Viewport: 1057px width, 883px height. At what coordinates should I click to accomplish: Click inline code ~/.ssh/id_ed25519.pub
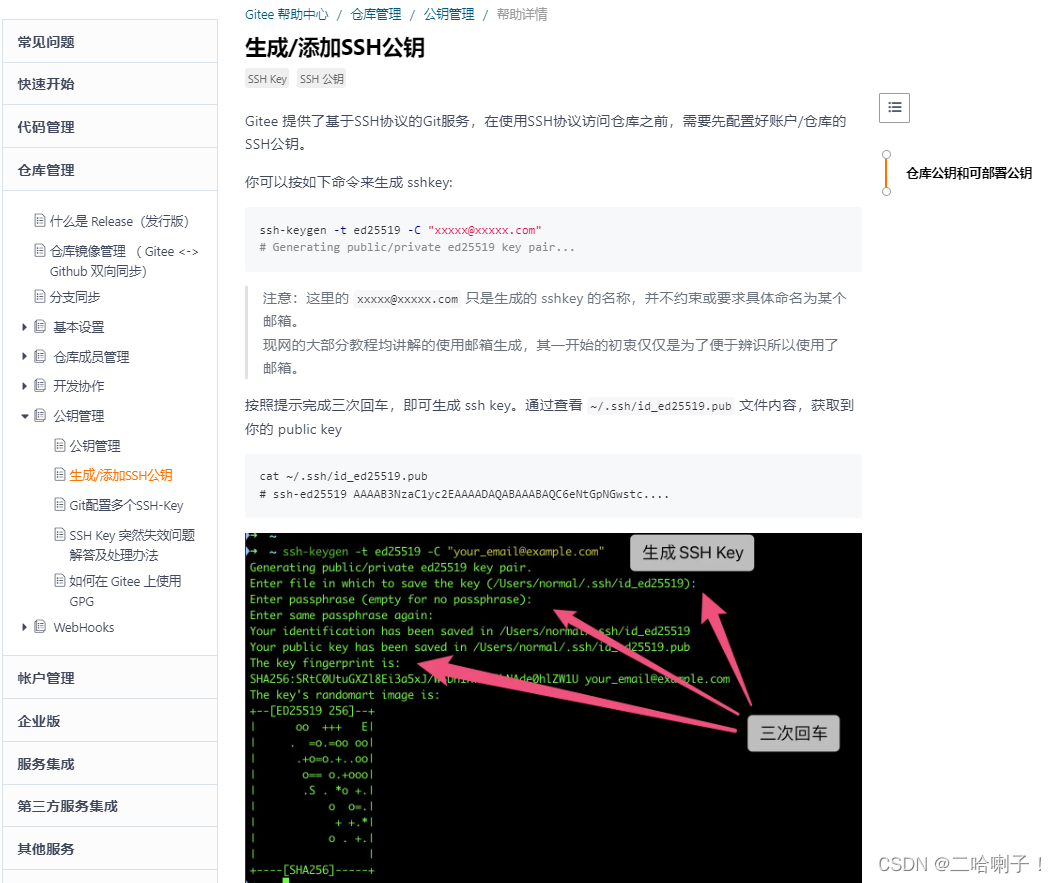(x=660, y=406)
